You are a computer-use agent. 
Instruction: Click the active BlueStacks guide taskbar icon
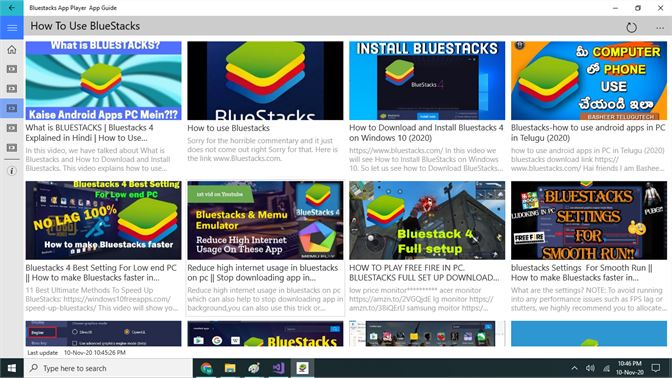pos(303,368)
